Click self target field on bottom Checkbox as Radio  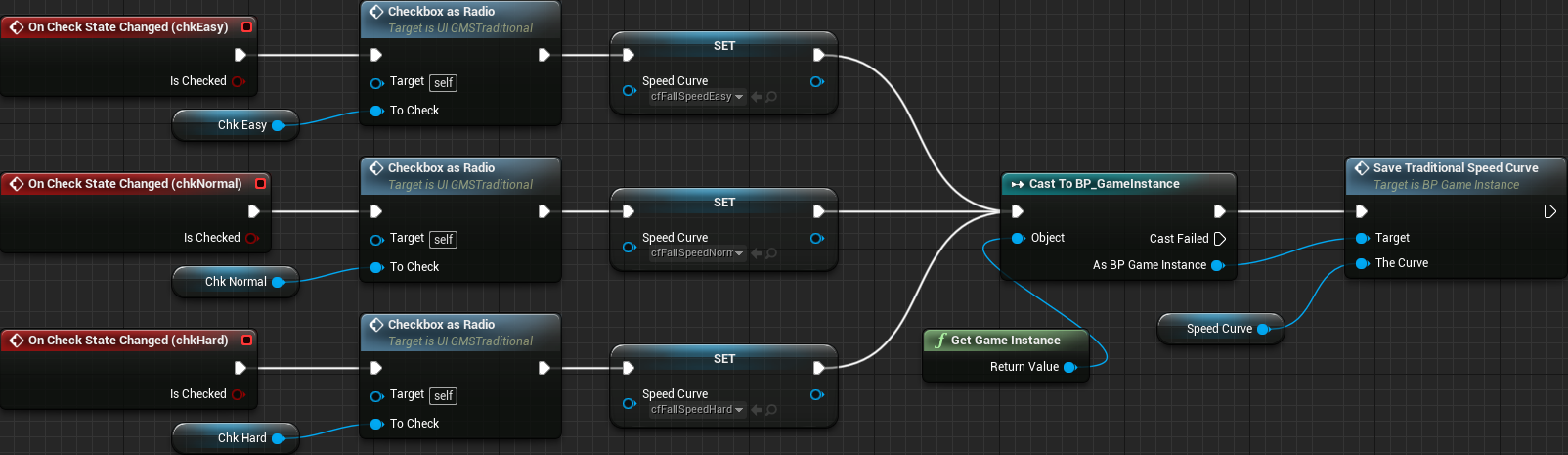(x=443, y=396)
